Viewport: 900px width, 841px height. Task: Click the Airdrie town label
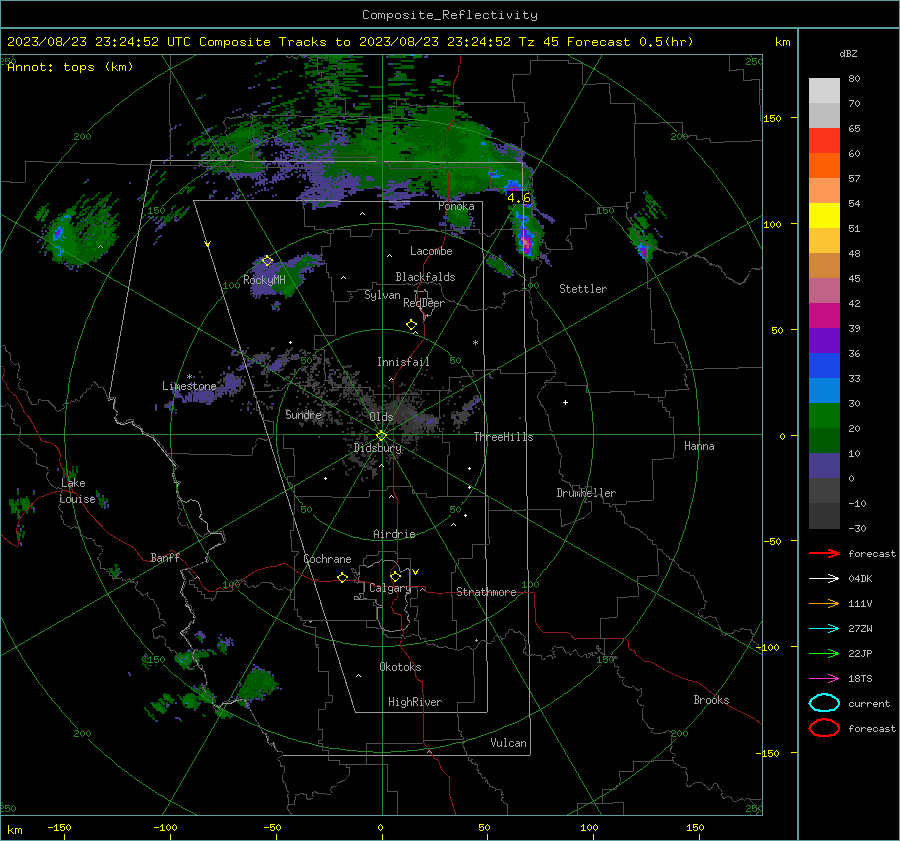394,534
